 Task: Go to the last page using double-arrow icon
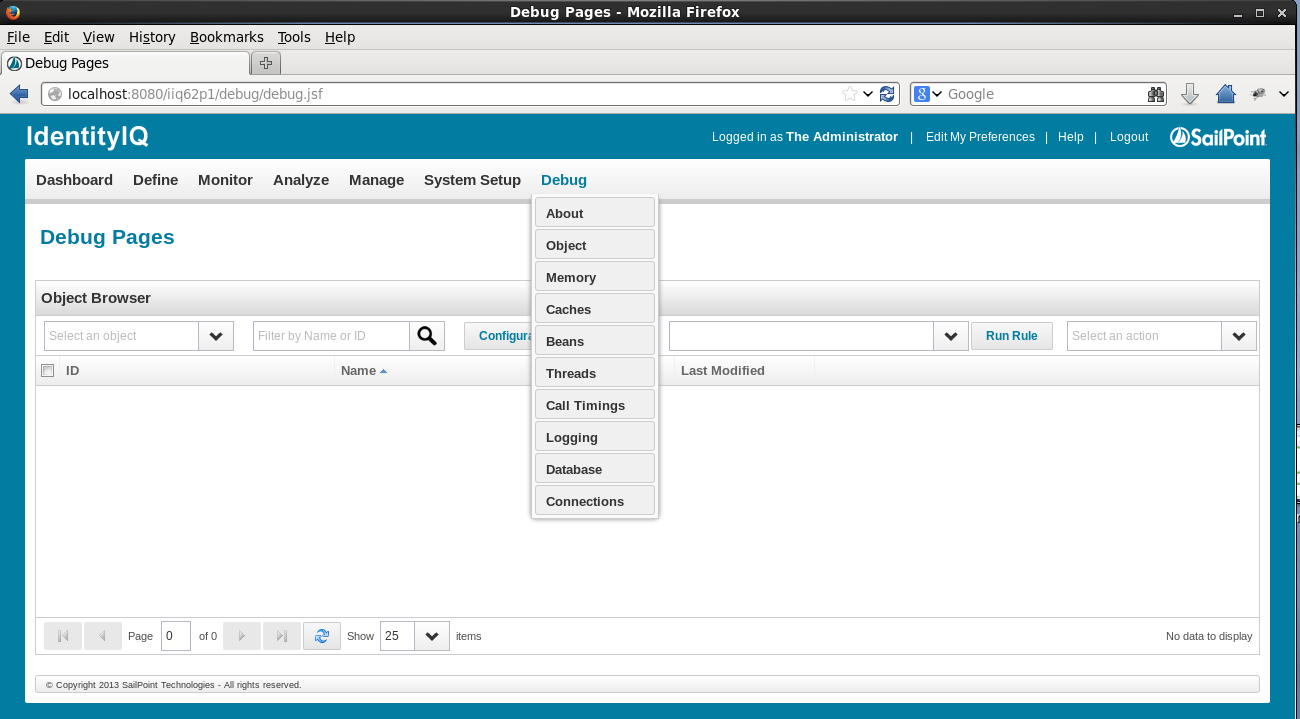point(280,635)
